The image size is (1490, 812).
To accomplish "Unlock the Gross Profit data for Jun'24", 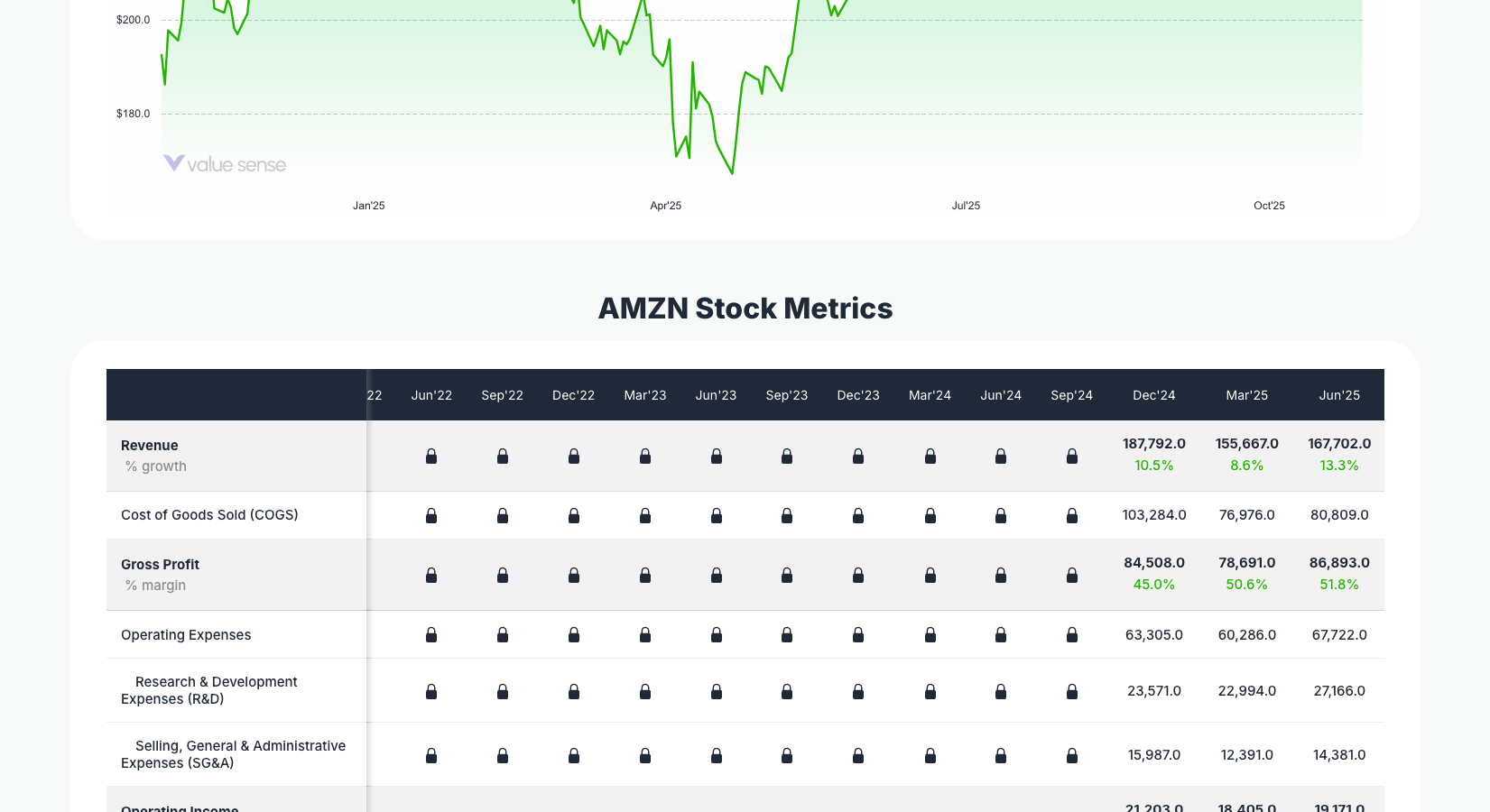I will tap(1001, 576).
